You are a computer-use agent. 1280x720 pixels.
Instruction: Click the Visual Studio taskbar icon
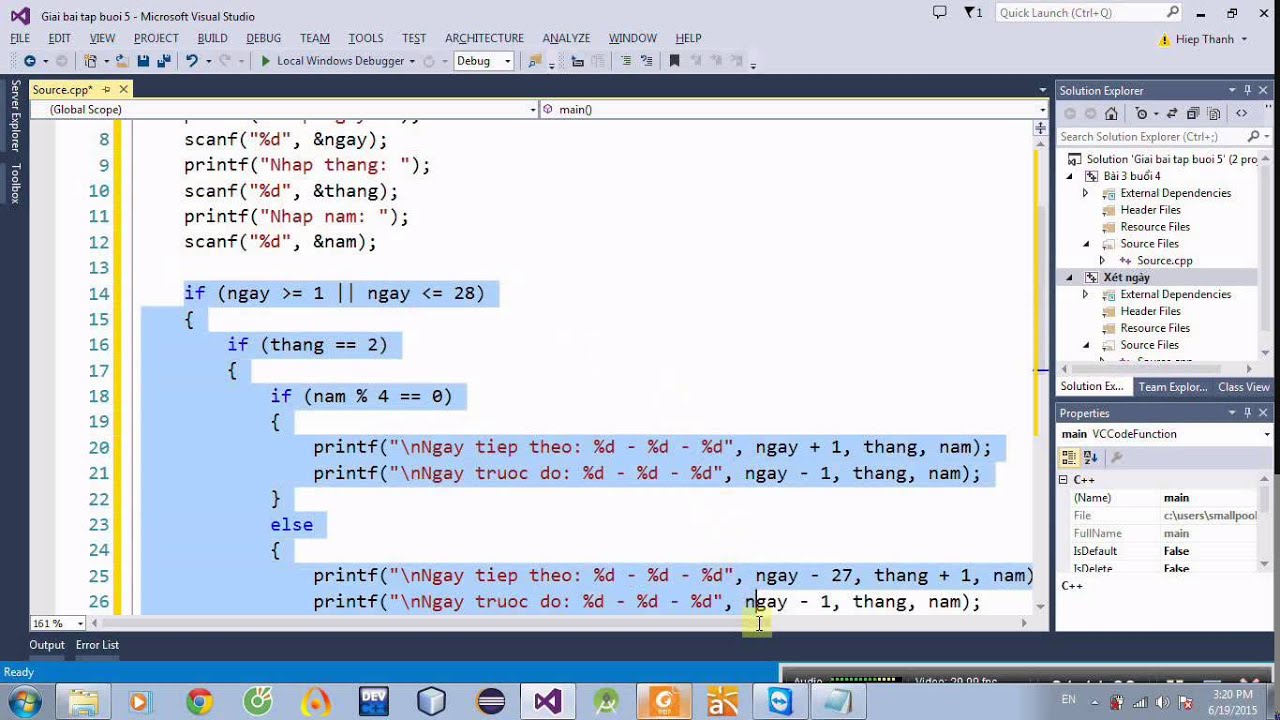[x=548, y=702]
